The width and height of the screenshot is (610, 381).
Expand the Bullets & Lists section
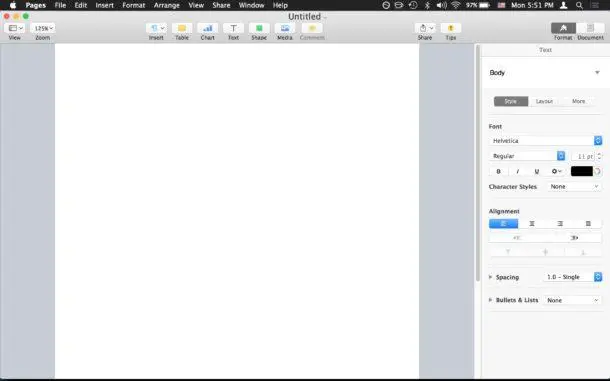(x=491, y=300)
